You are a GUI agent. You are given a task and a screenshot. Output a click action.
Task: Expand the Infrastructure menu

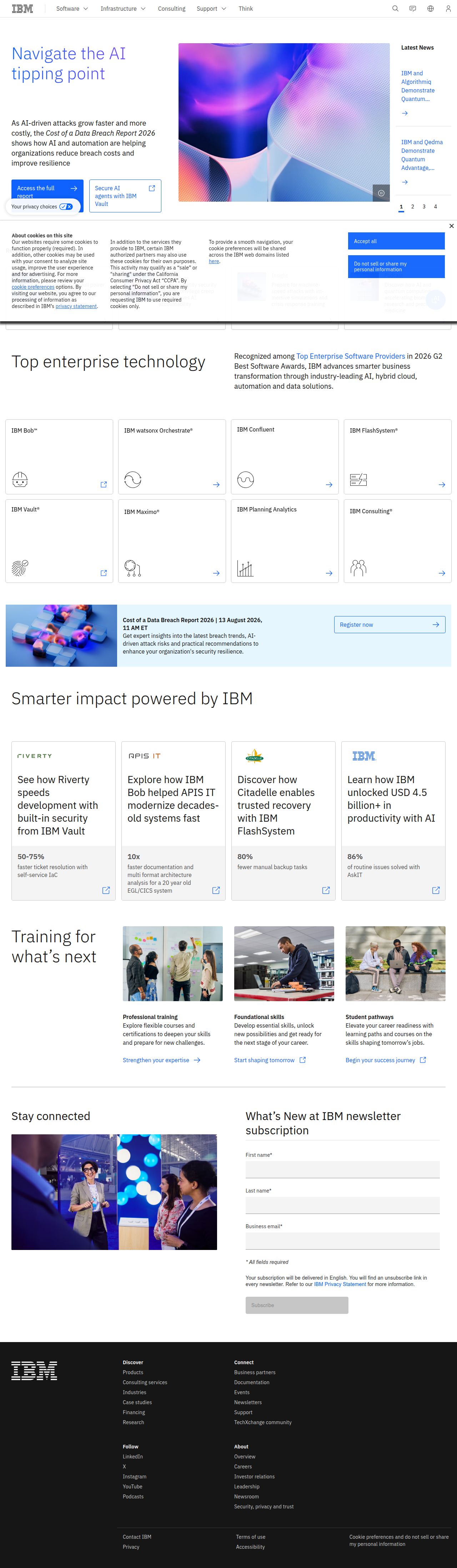click(x=123, y=9)
